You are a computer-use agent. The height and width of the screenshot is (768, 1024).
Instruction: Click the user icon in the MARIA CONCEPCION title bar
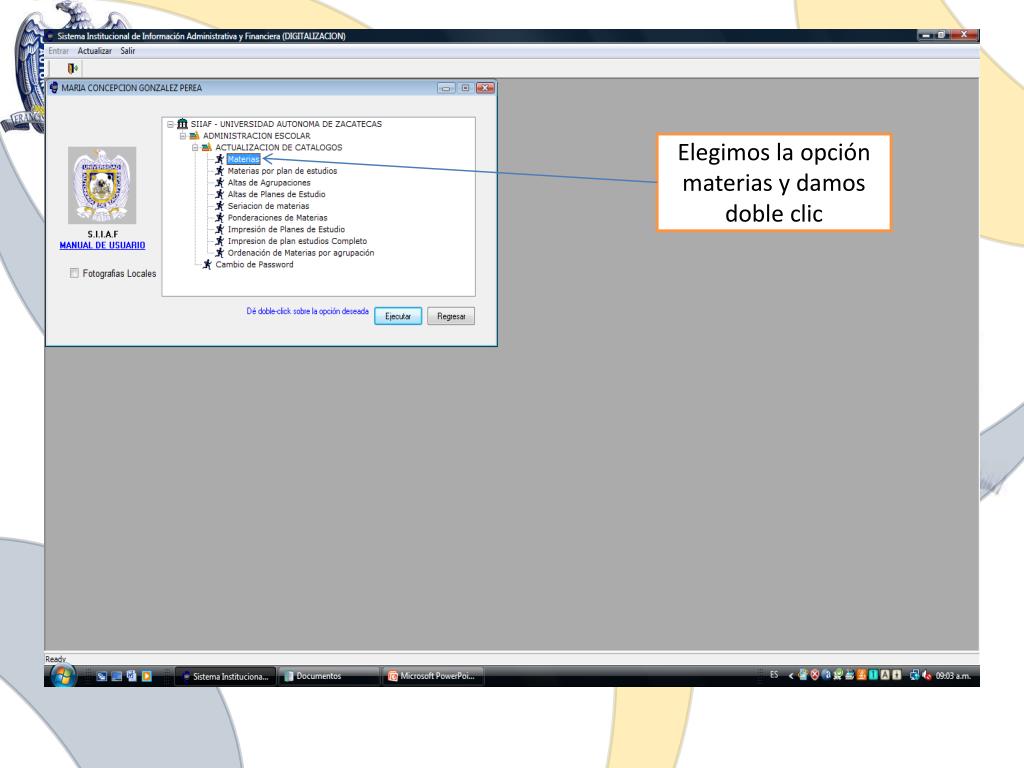[x=54, y=88]
